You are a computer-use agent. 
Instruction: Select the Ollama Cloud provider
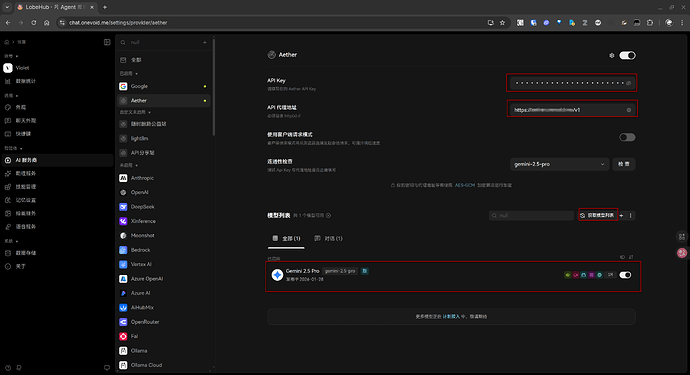tap(163, 365)
